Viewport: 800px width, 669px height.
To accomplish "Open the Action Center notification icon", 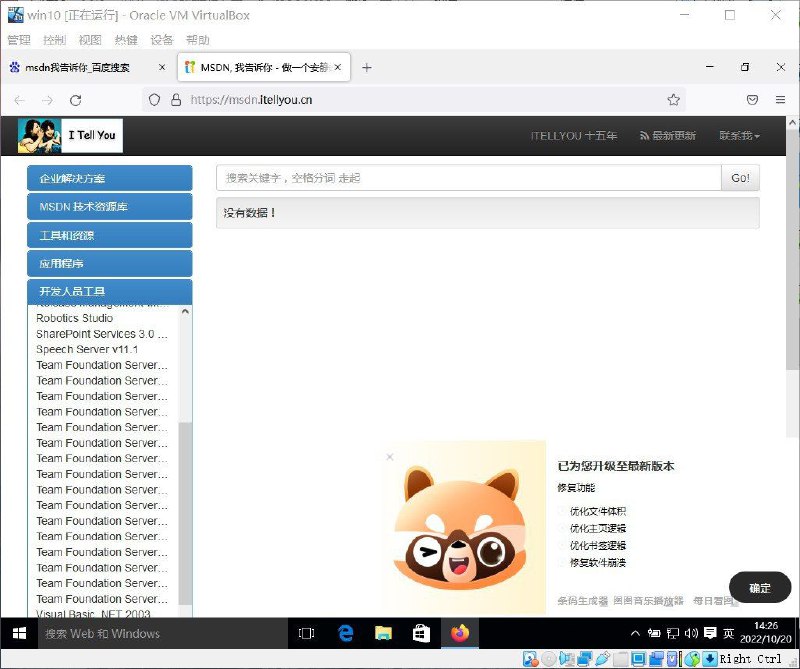I will click(710, 633).
